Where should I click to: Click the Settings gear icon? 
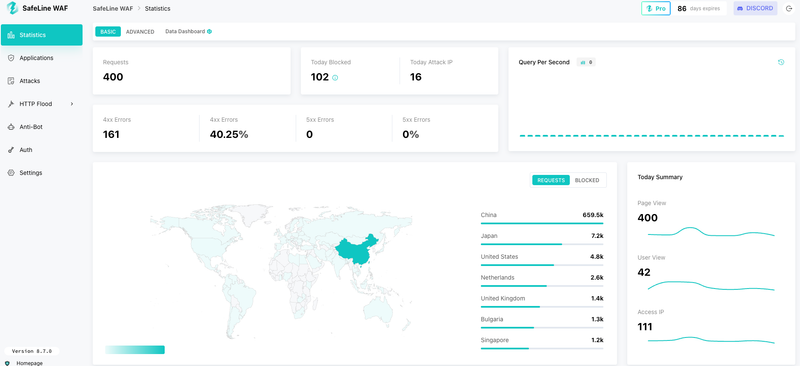[11, 173]
